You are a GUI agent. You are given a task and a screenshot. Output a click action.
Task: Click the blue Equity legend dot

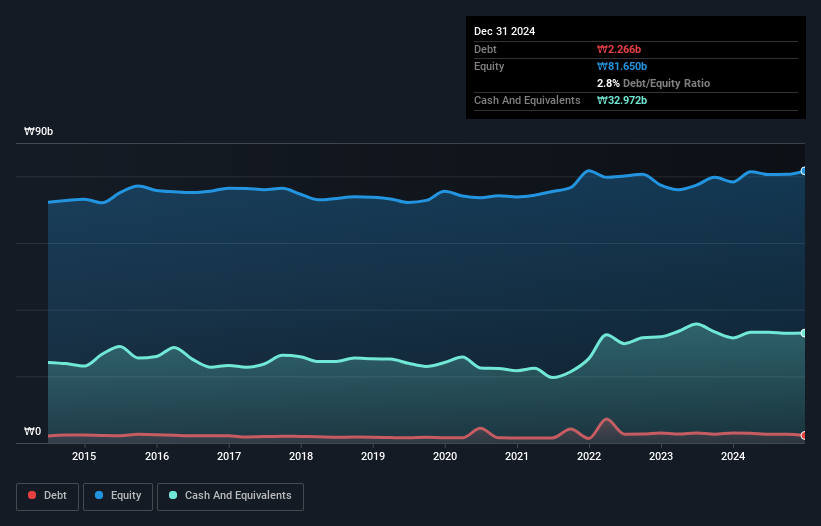click(x=99, y=495)
